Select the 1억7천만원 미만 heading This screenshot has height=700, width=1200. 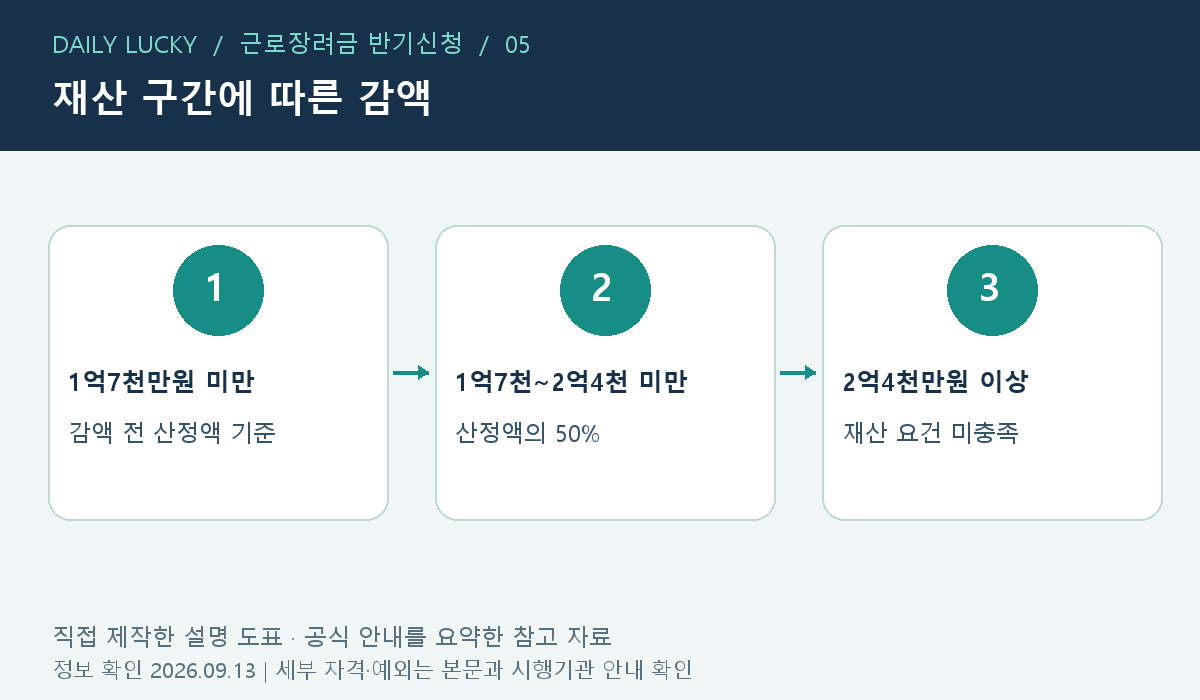click(x=161, y=382)
